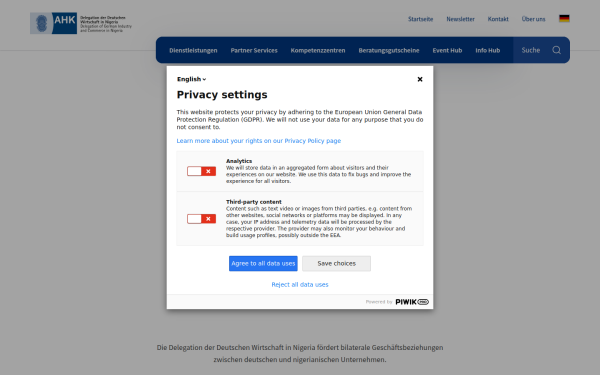The width and height of the screenshot is (600, 375).
Task: Click Agree to all data uses
Action: pos(263,264)
